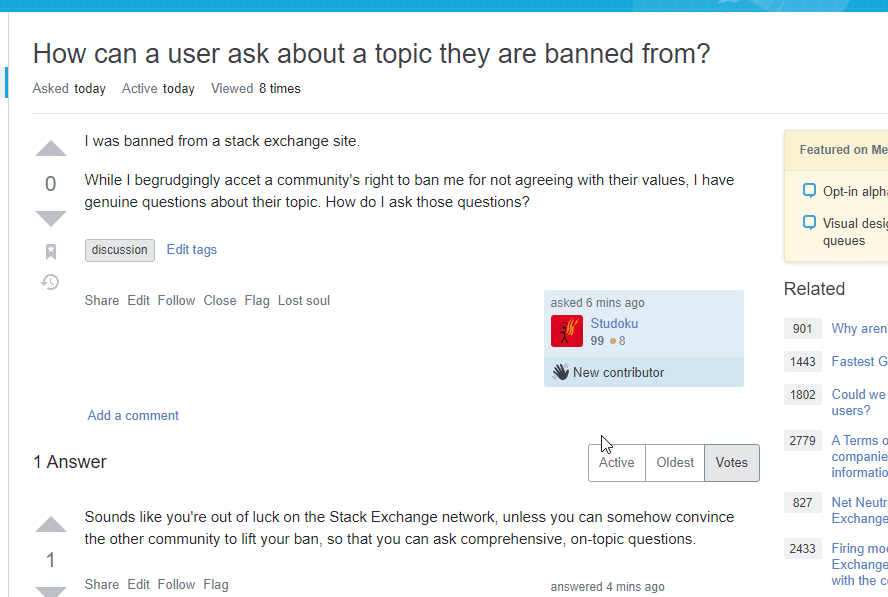
Task: Downvote the question
Action: pos(50,217)
